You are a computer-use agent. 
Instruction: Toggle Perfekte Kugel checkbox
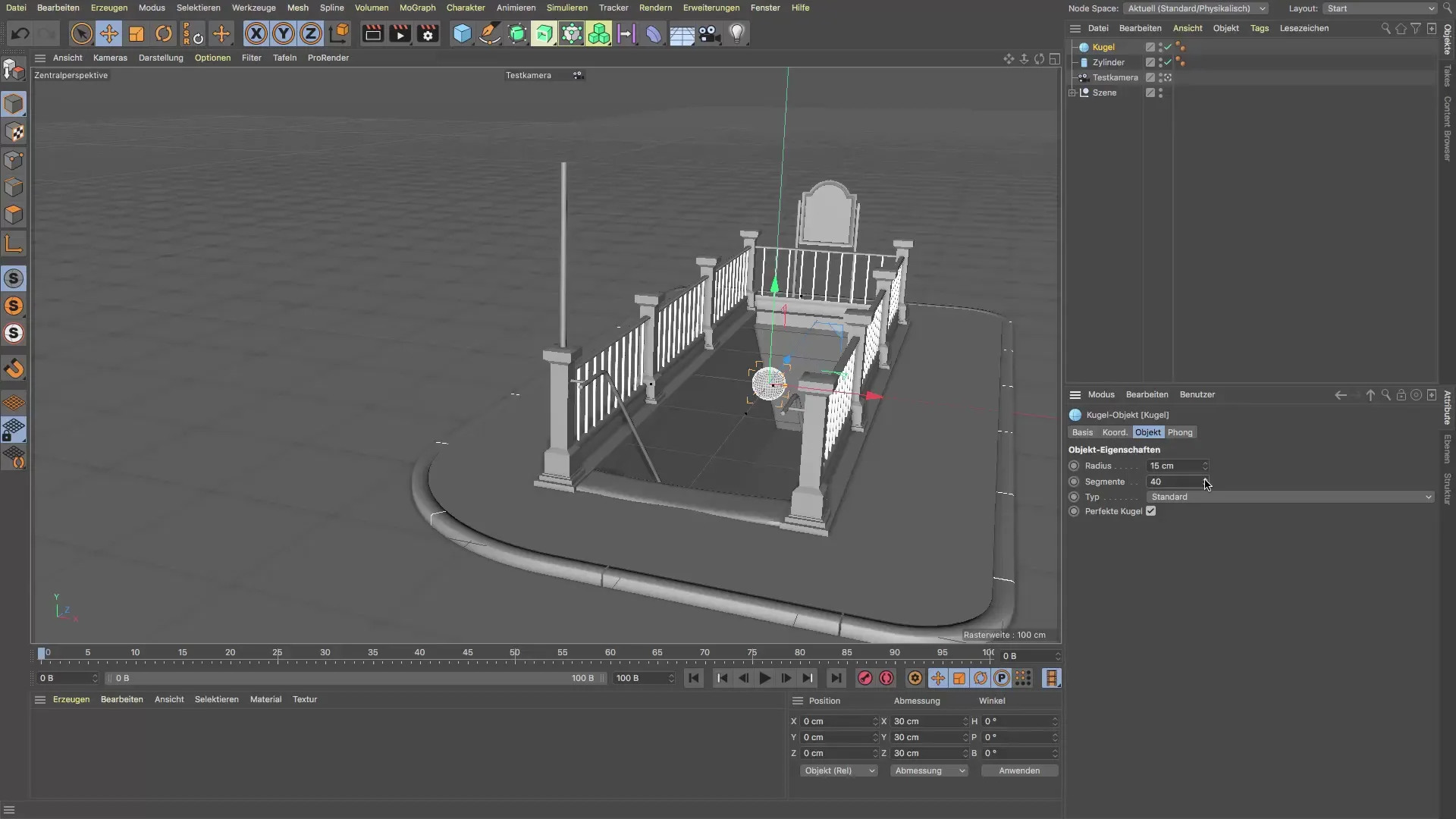coord(1150,511)
